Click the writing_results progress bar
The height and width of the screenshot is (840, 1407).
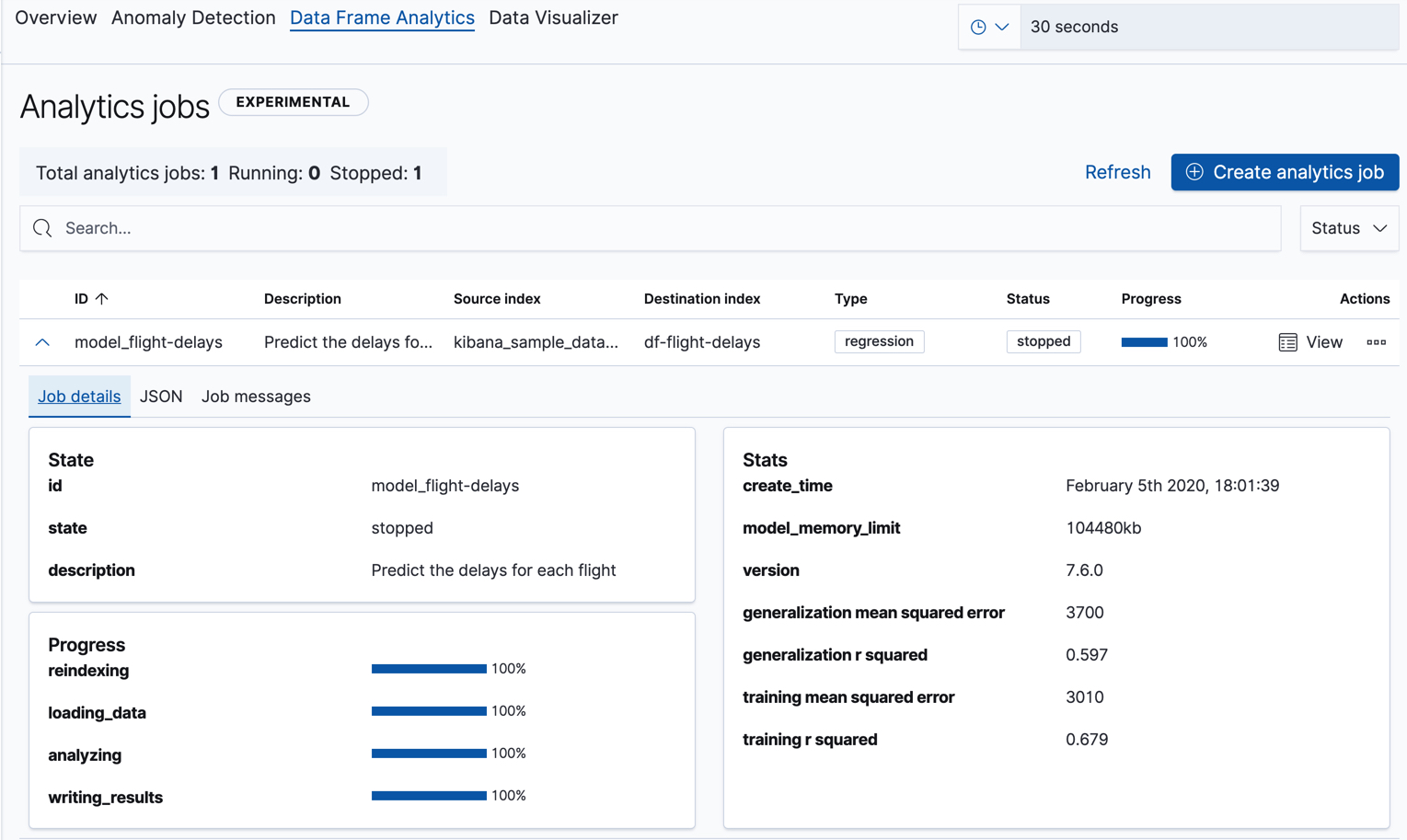tap(428, 795)
